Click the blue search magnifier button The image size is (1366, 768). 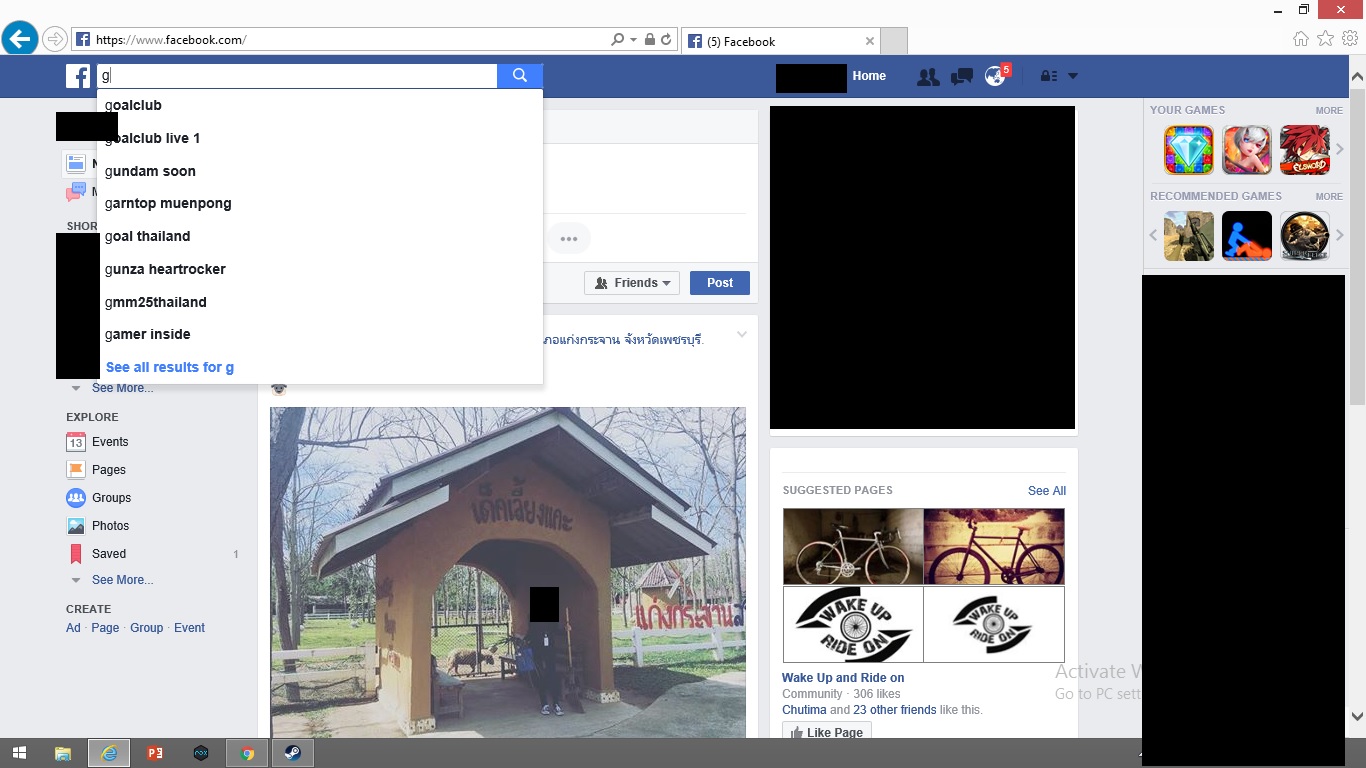coord(520,76)
